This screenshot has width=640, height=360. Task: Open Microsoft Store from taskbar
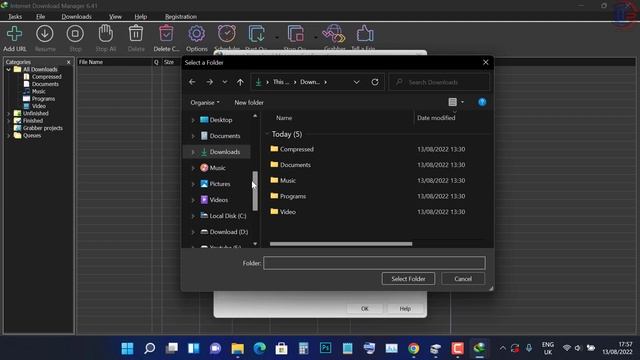click(x=281, y=348)
